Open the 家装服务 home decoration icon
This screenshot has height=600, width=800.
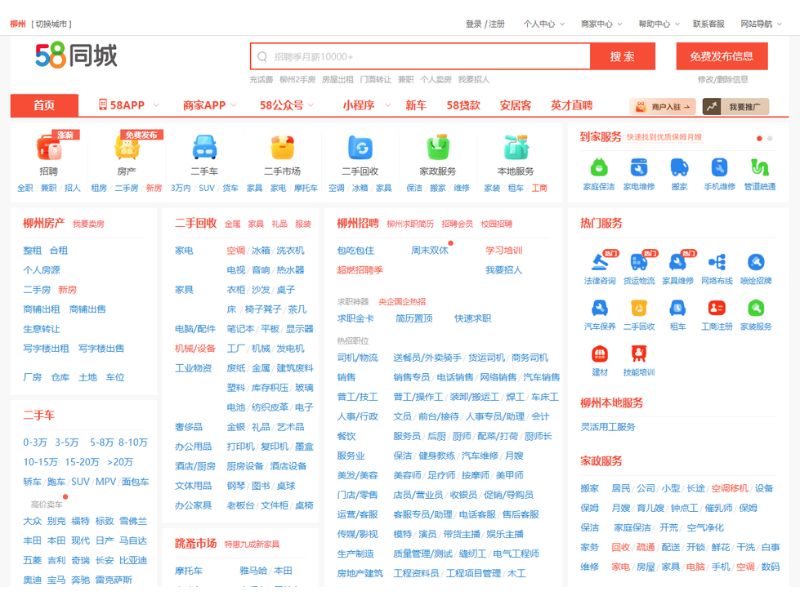(756, 308)
